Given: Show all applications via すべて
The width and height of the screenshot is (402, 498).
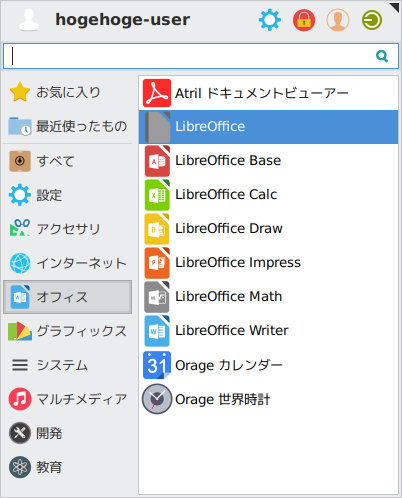Looking at the screenshot, I should point(68,161).
